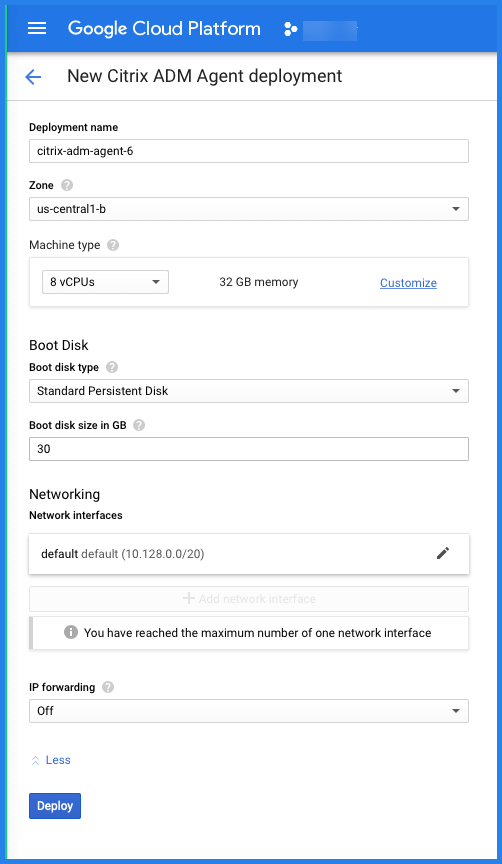502x864 pixels.
Task: Show help for Boot disk type
Action: tap(112, 367)
